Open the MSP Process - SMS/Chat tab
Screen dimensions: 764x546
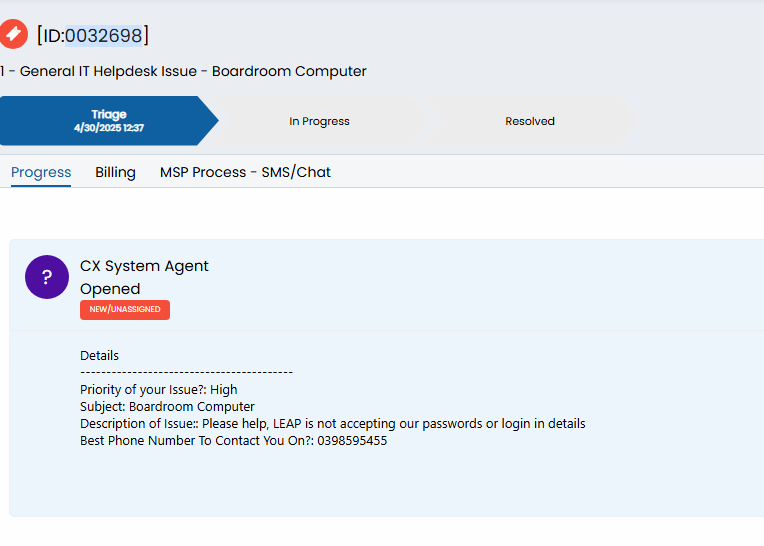click(x=245, y=172)
